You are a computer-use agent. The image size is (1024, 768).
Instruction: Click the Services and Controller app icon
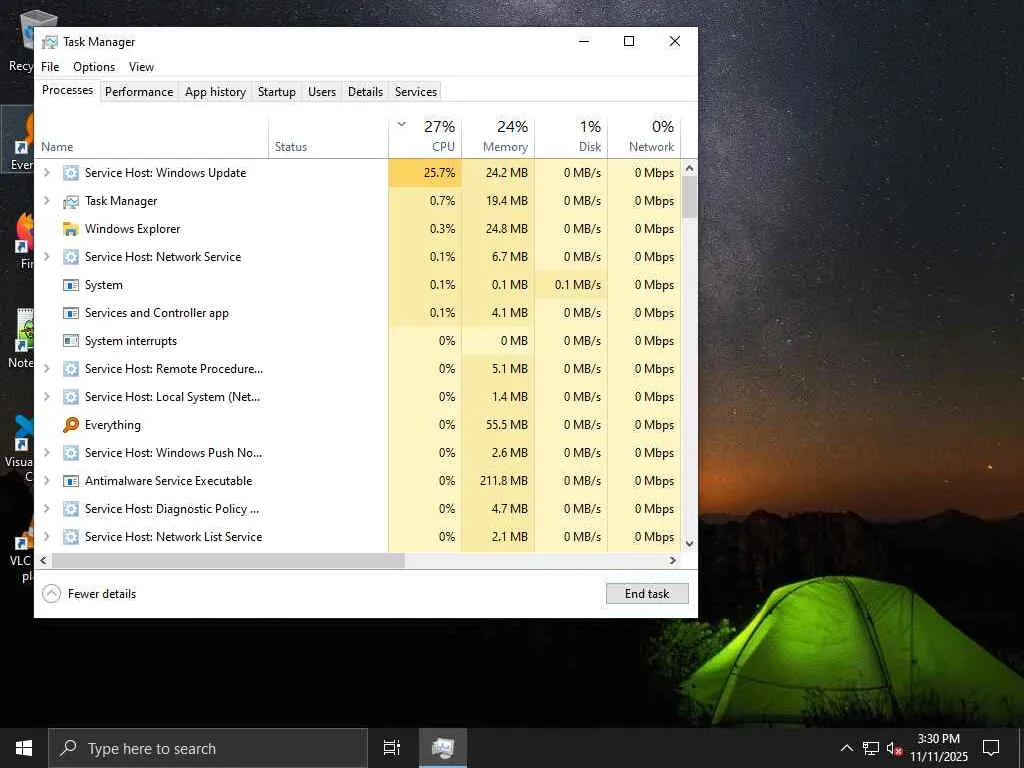tap(71, 313)
